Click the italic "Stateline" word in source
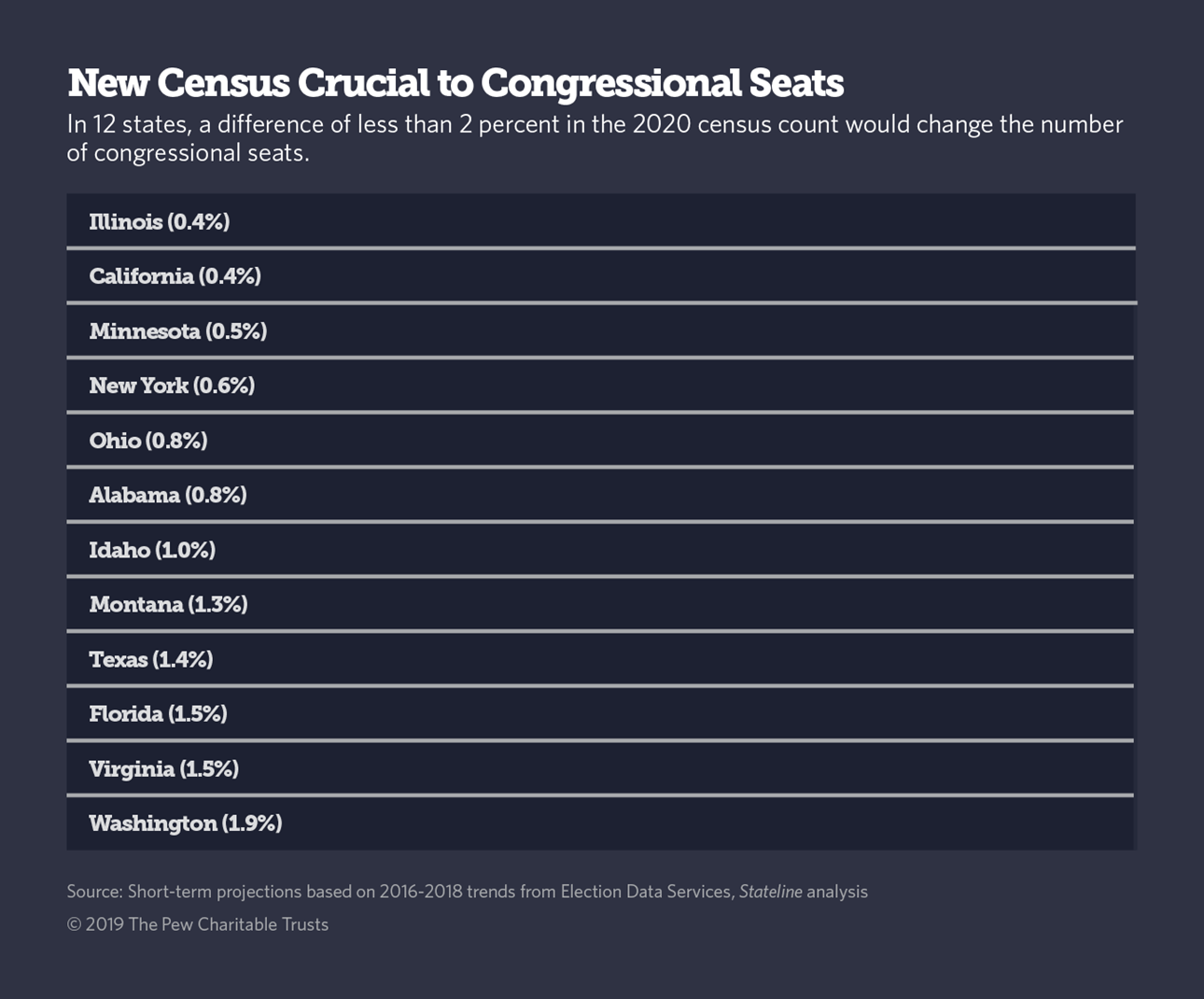 [770, 892]
